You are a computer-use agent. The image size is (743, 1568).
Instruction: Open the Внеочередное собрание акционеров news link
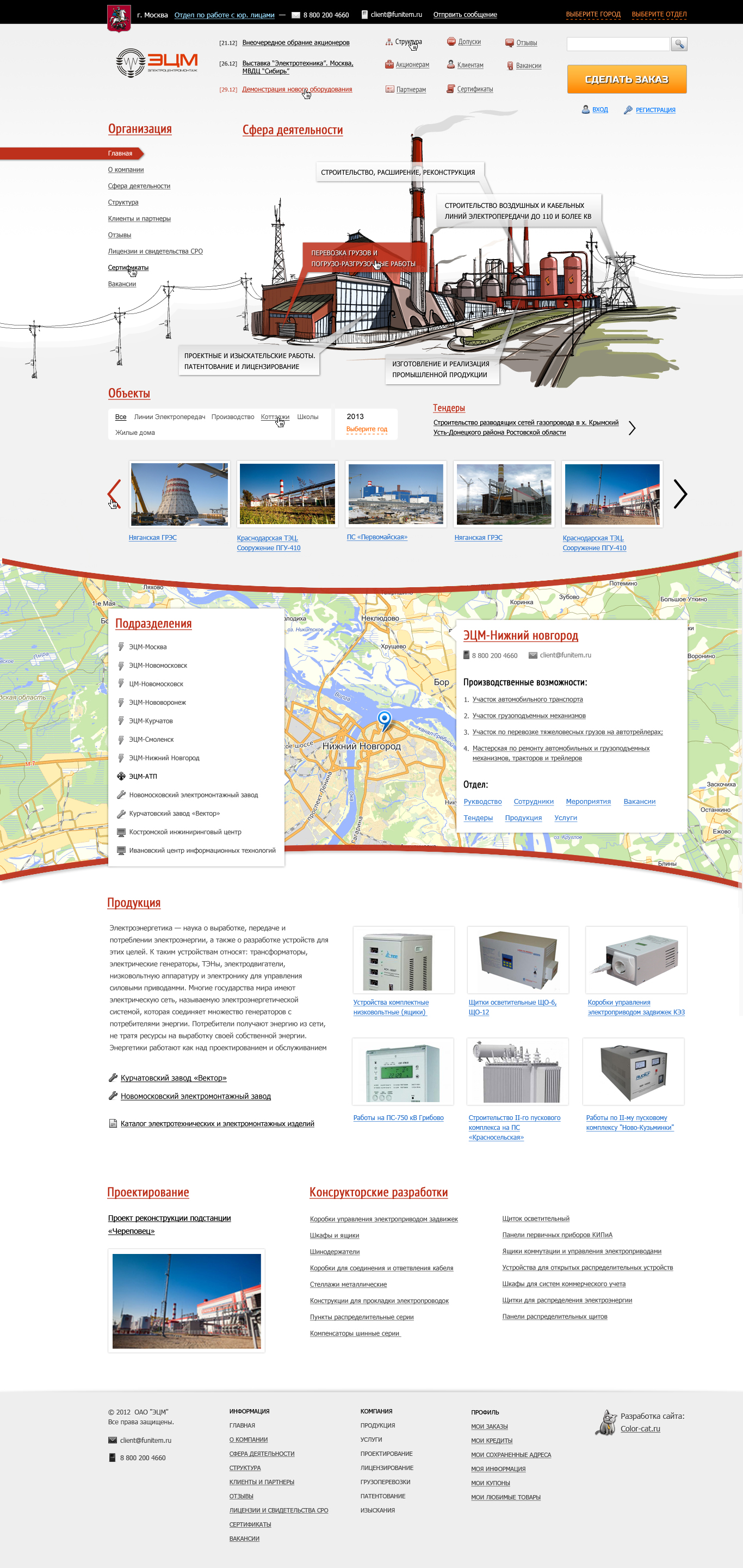pos(296,42)
